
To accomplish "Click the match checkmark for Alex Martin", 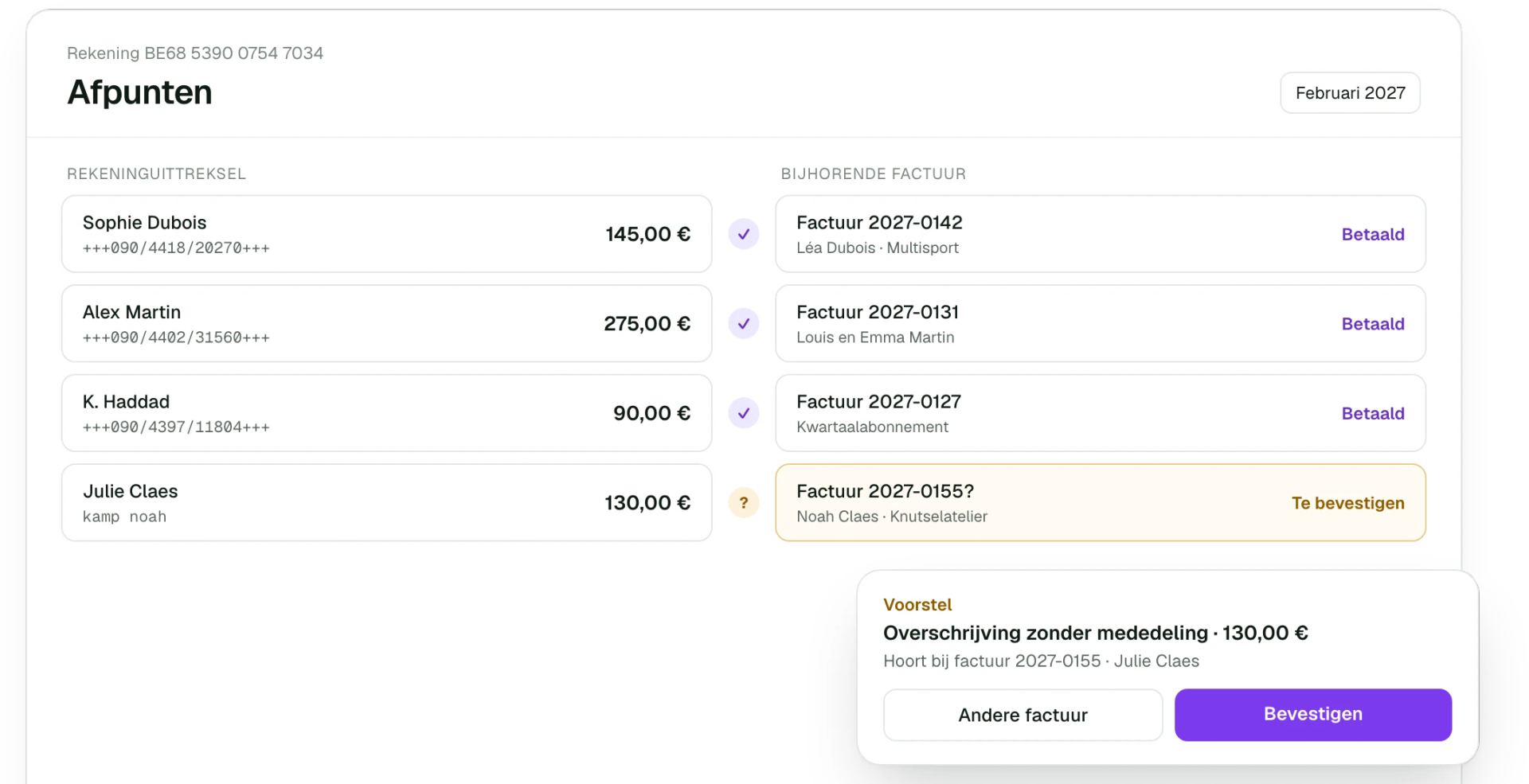I will coord(743,324).
